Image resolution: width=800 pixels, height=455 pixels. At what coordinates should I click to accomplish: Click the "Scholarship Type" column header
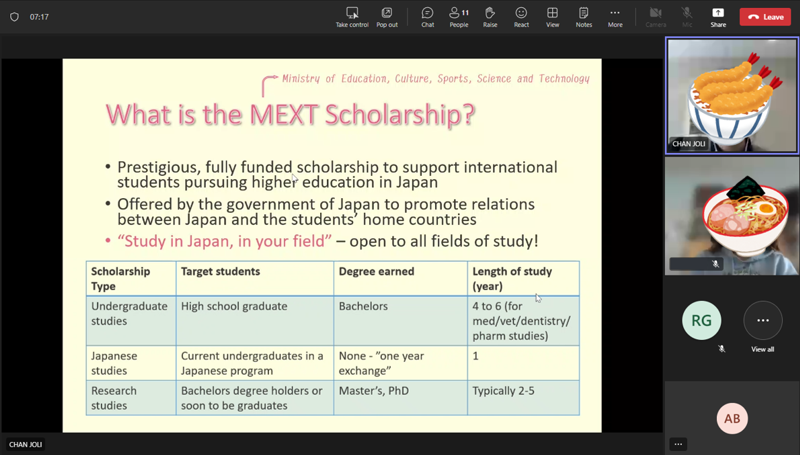coord(131,279)
